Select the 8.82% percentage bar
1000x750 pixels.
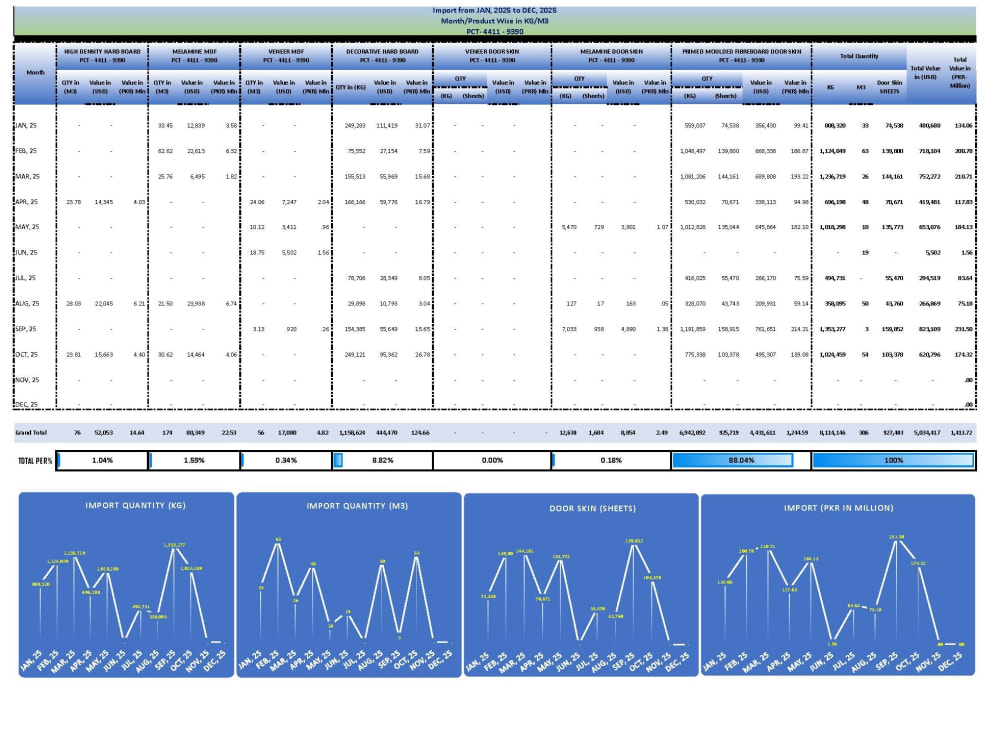point(382,460)
